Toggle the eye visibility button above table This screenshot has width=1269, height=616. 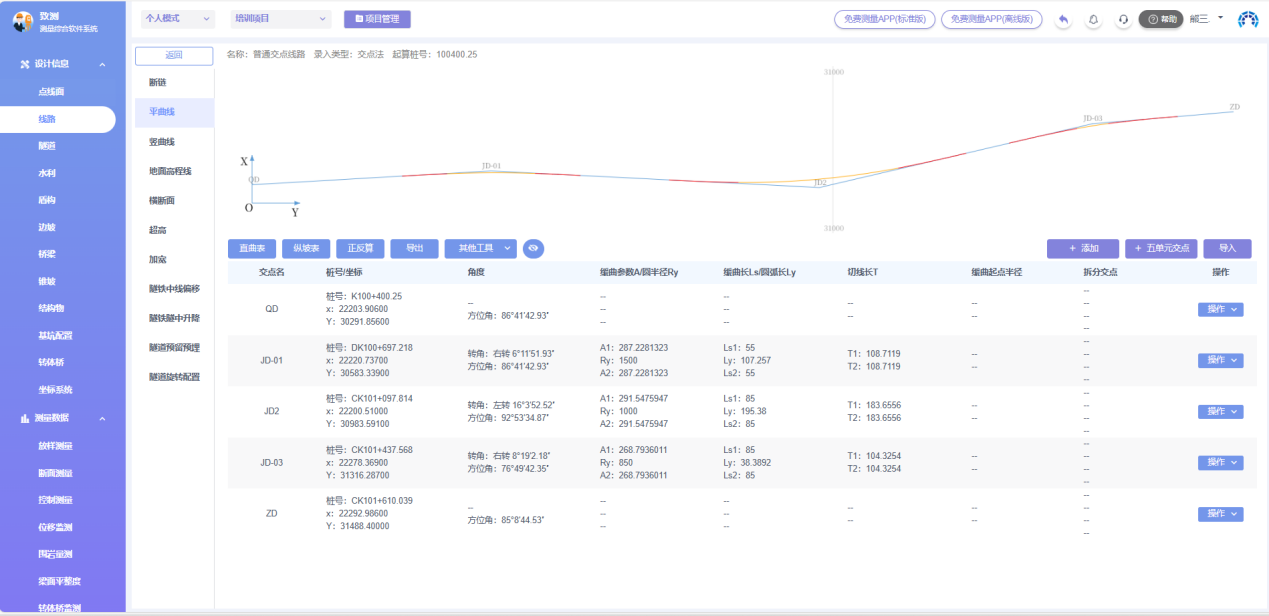pos(533,248)
